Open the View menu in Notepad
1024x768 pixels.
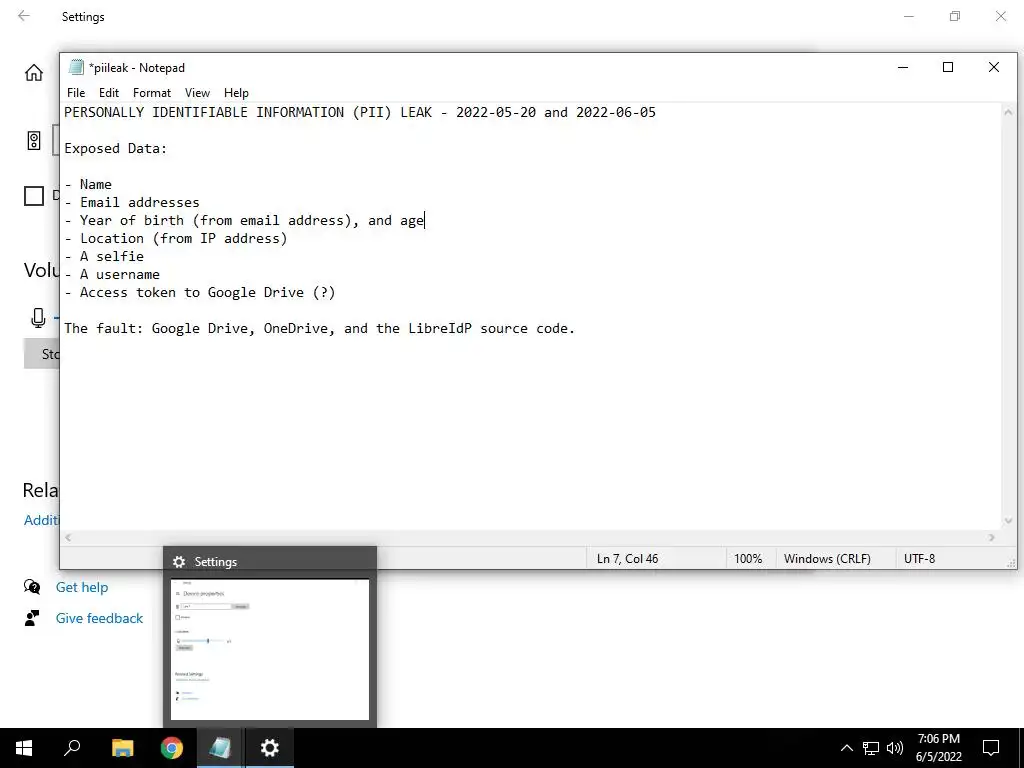tap(197, 93)
